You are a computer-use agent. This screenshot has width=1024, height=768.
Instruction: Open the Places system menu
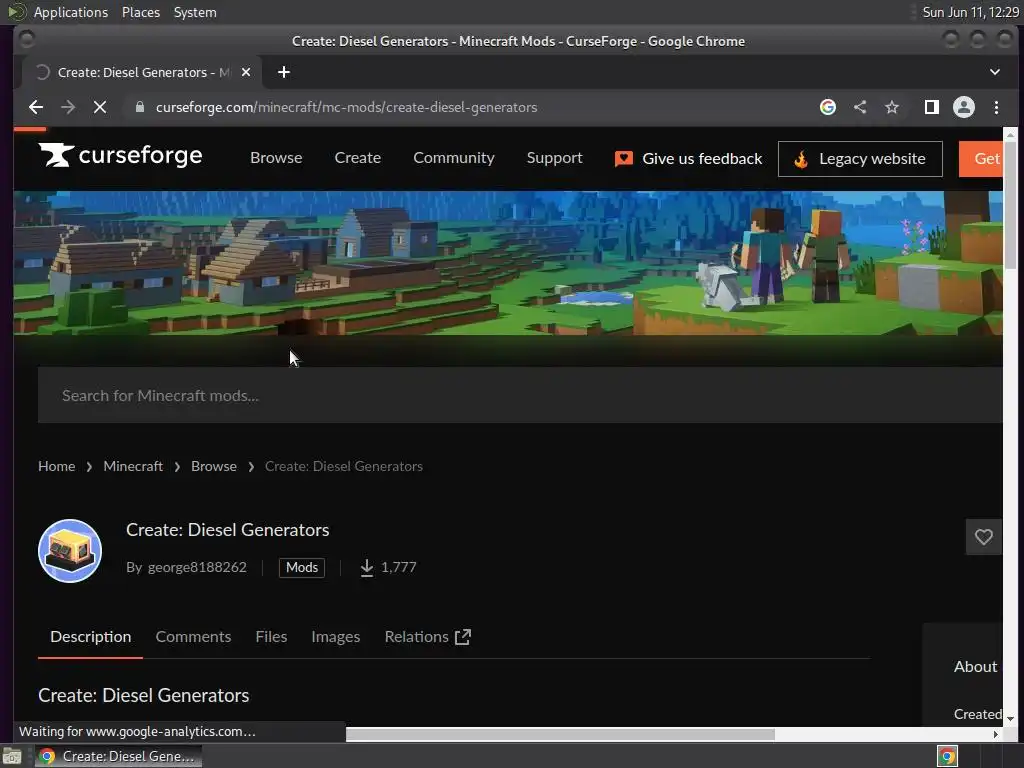141,12
